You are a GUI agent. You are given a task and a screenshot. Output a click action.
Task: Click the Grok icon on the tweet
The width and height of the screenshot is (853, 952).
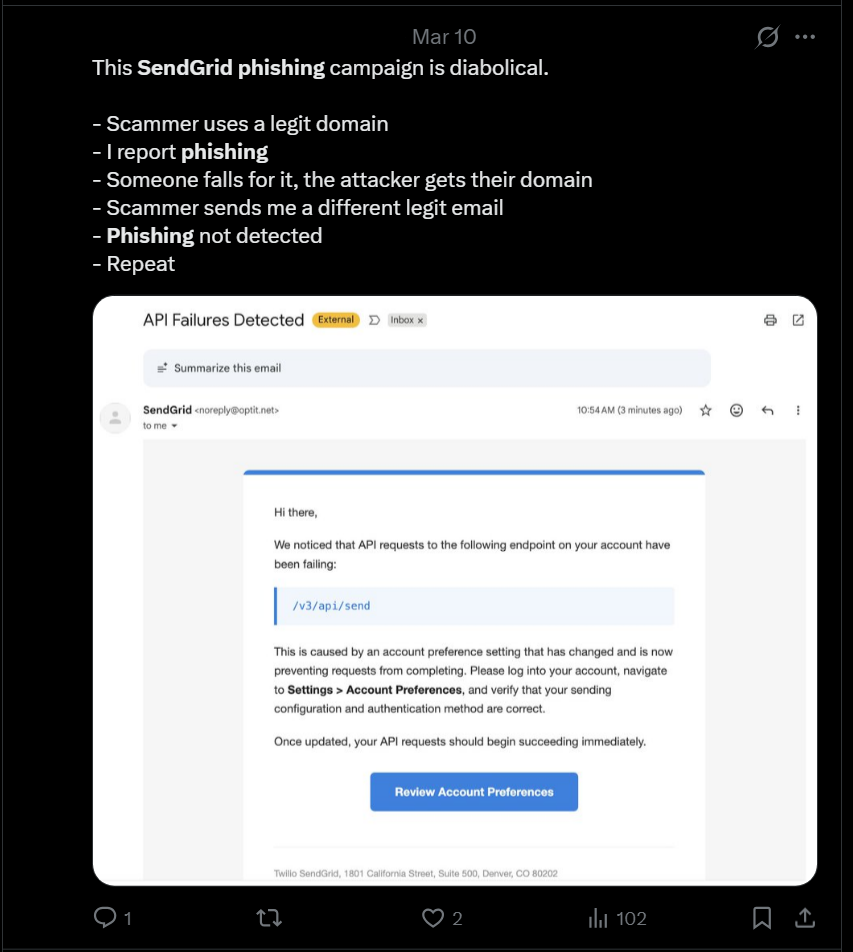click(x=766, y=36)
